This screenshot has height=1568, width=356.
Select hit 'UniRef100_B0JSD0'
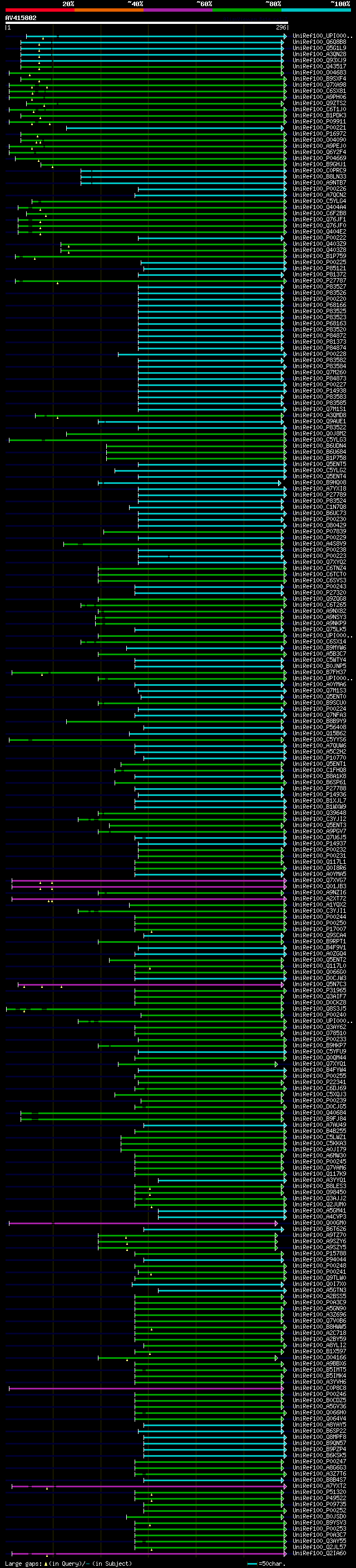(319, 1516)
